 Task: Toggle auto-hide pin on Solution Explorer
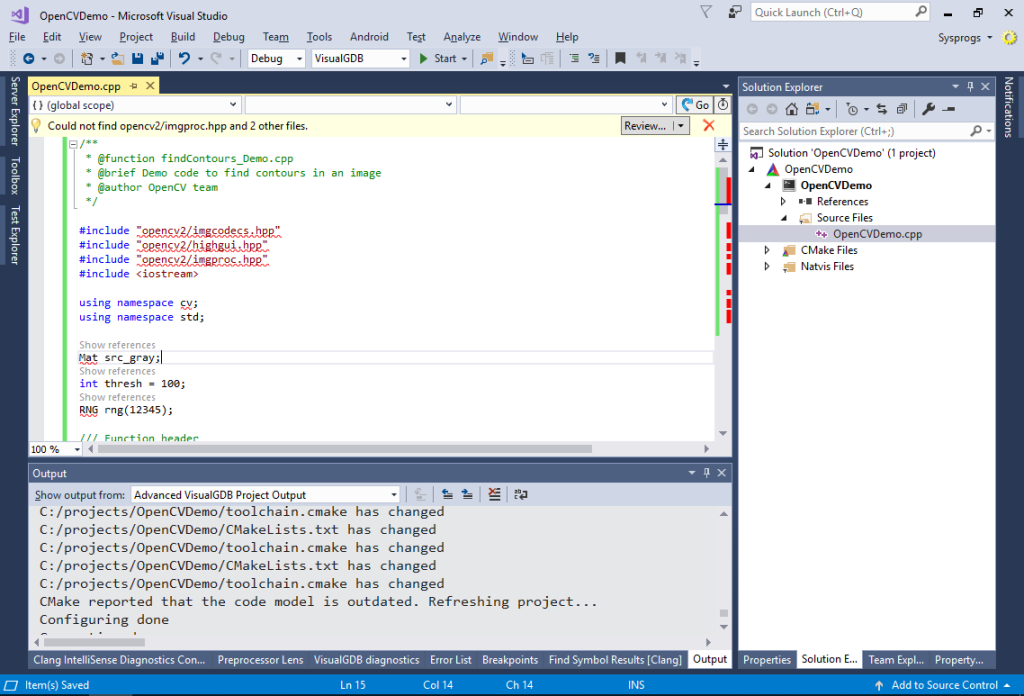pos(968,86)
